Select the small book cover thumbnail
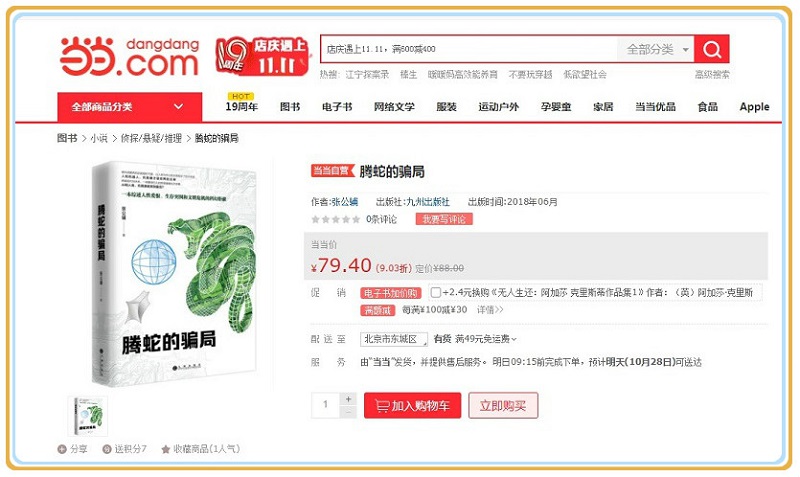Viewport: 800px width, 477px height. tap(88, 416)
